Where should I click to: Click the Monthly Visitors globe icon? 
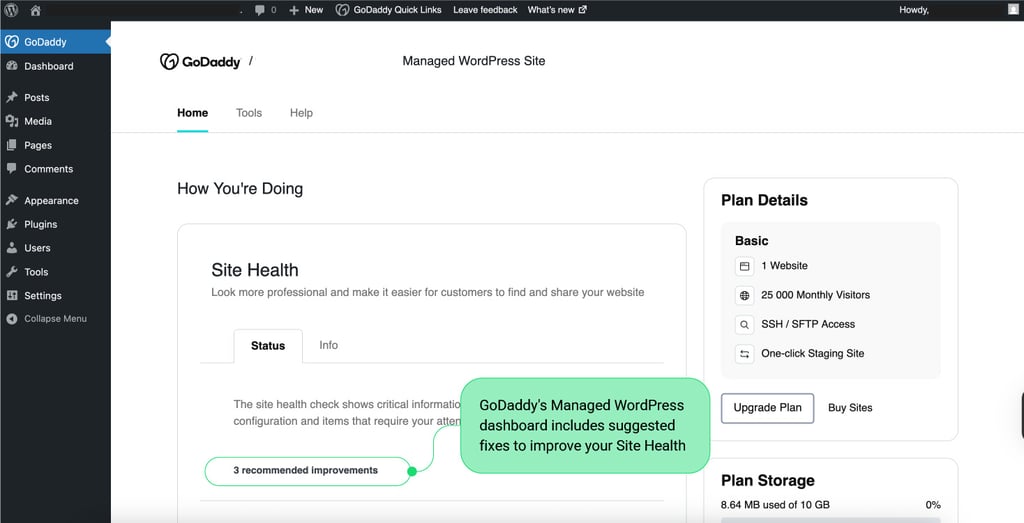(x=744, y=295)
